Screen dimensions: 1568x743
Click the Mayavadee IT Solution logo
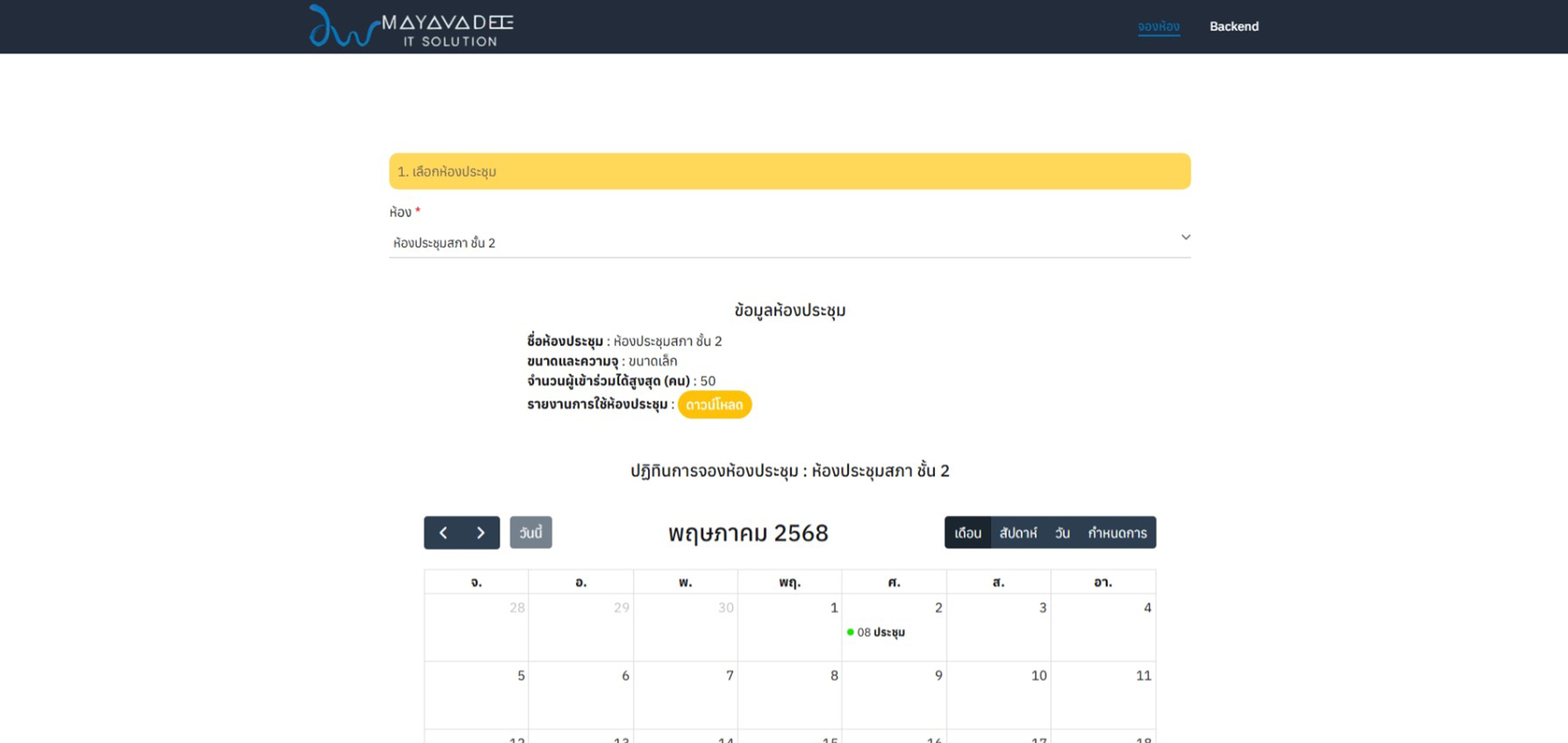pyautogui.click(x=411, y=26)
